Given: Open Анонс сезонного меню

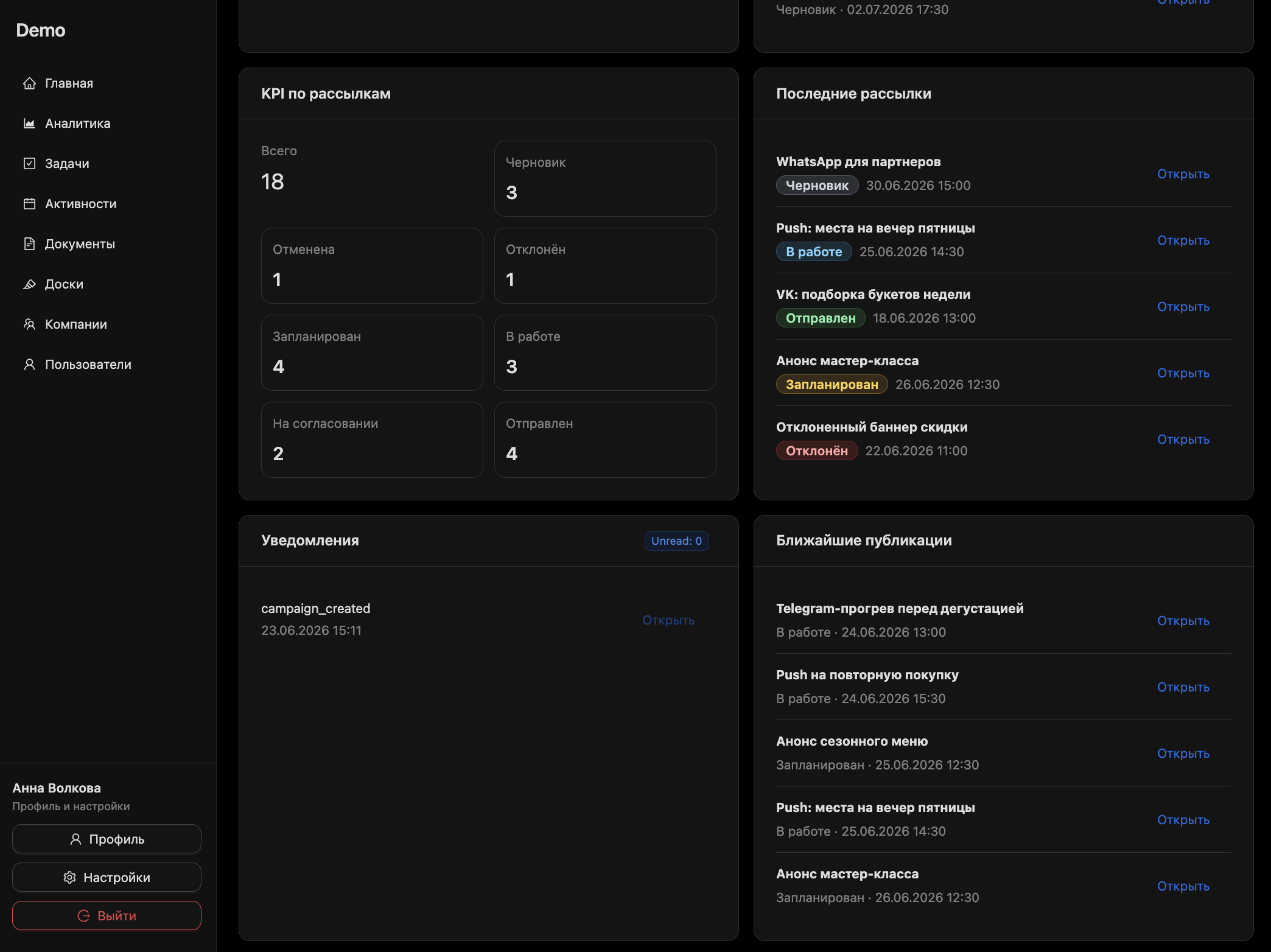Looking at the screenshot, I should tap(1183, 754).
